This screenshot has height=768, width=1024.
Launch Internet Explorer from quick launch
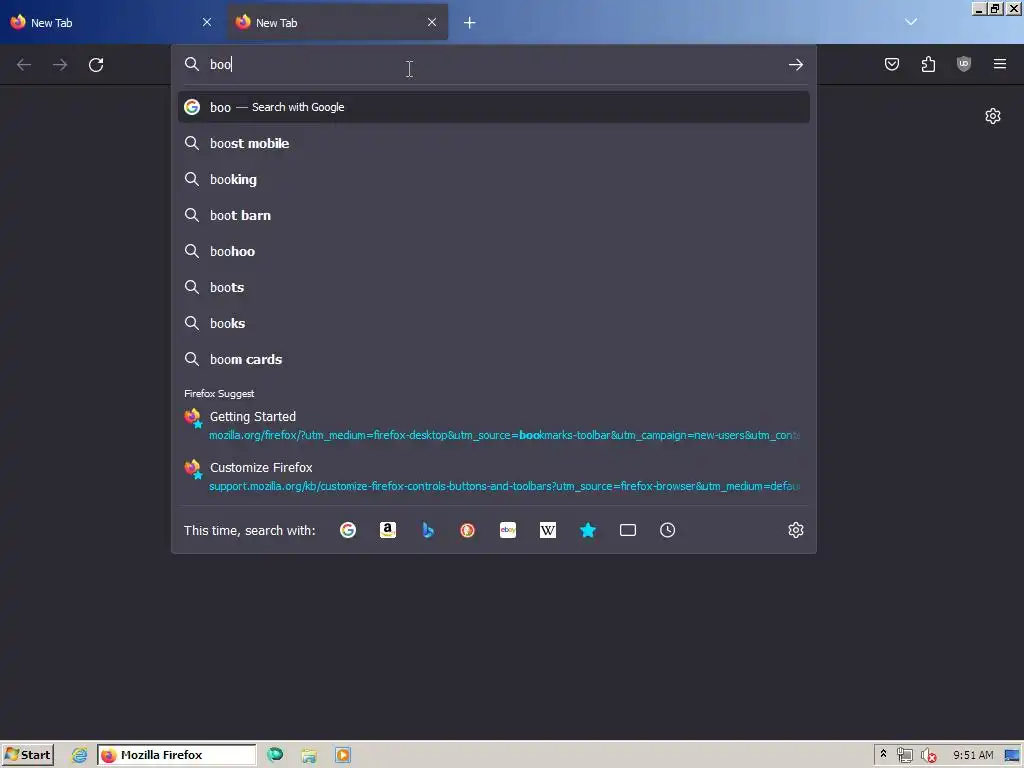pyautogui.click(x=79, y=755)
